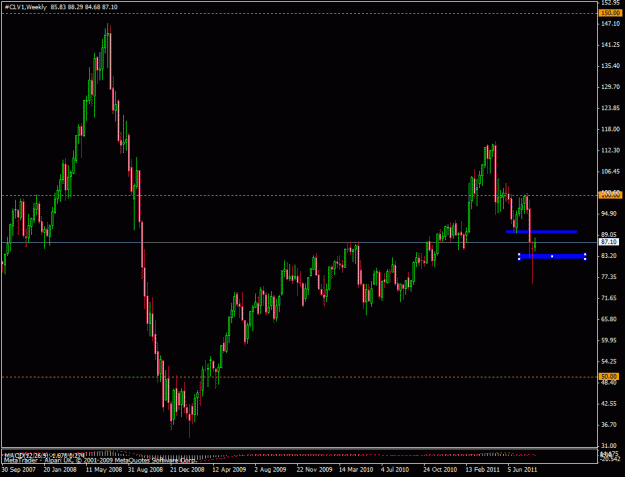Click the 59.95 price scale label

609,340
